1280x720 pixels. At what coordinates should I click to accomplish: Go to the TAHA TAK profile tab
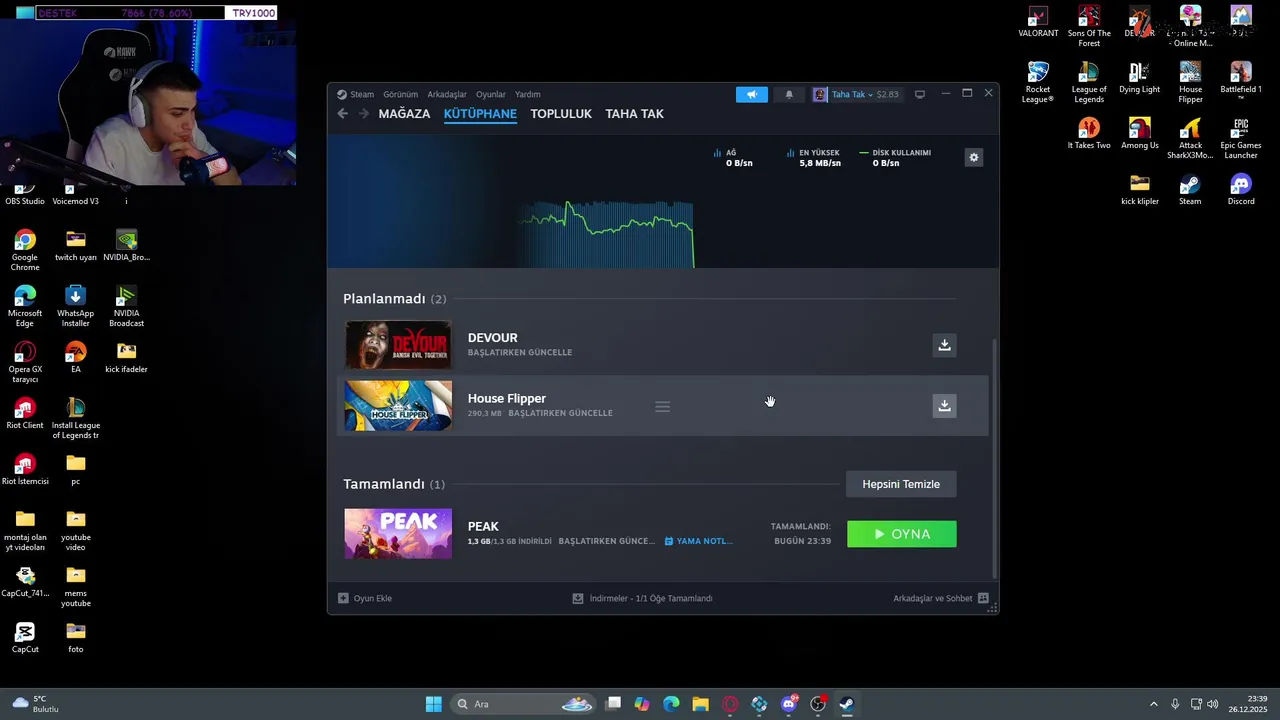(x=634, y=114)
